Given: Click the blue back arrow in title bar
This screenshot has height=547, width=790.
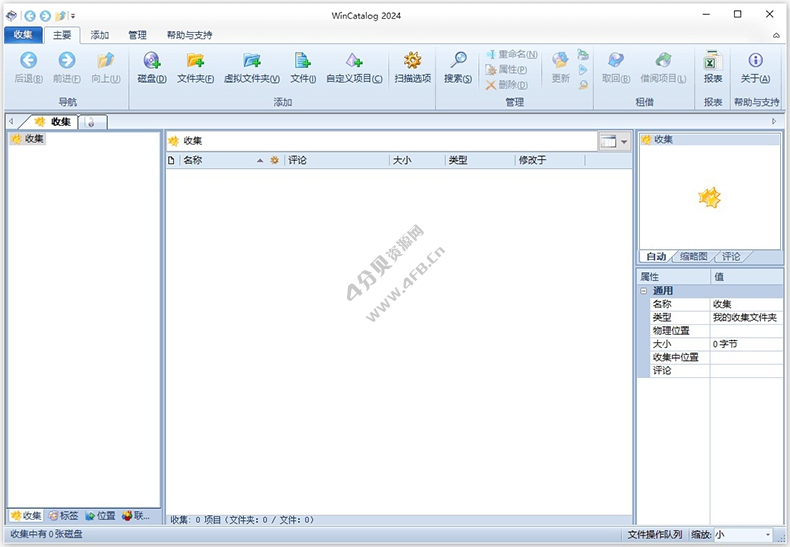Looking at the screenshot, I should (x=30, y=16).
